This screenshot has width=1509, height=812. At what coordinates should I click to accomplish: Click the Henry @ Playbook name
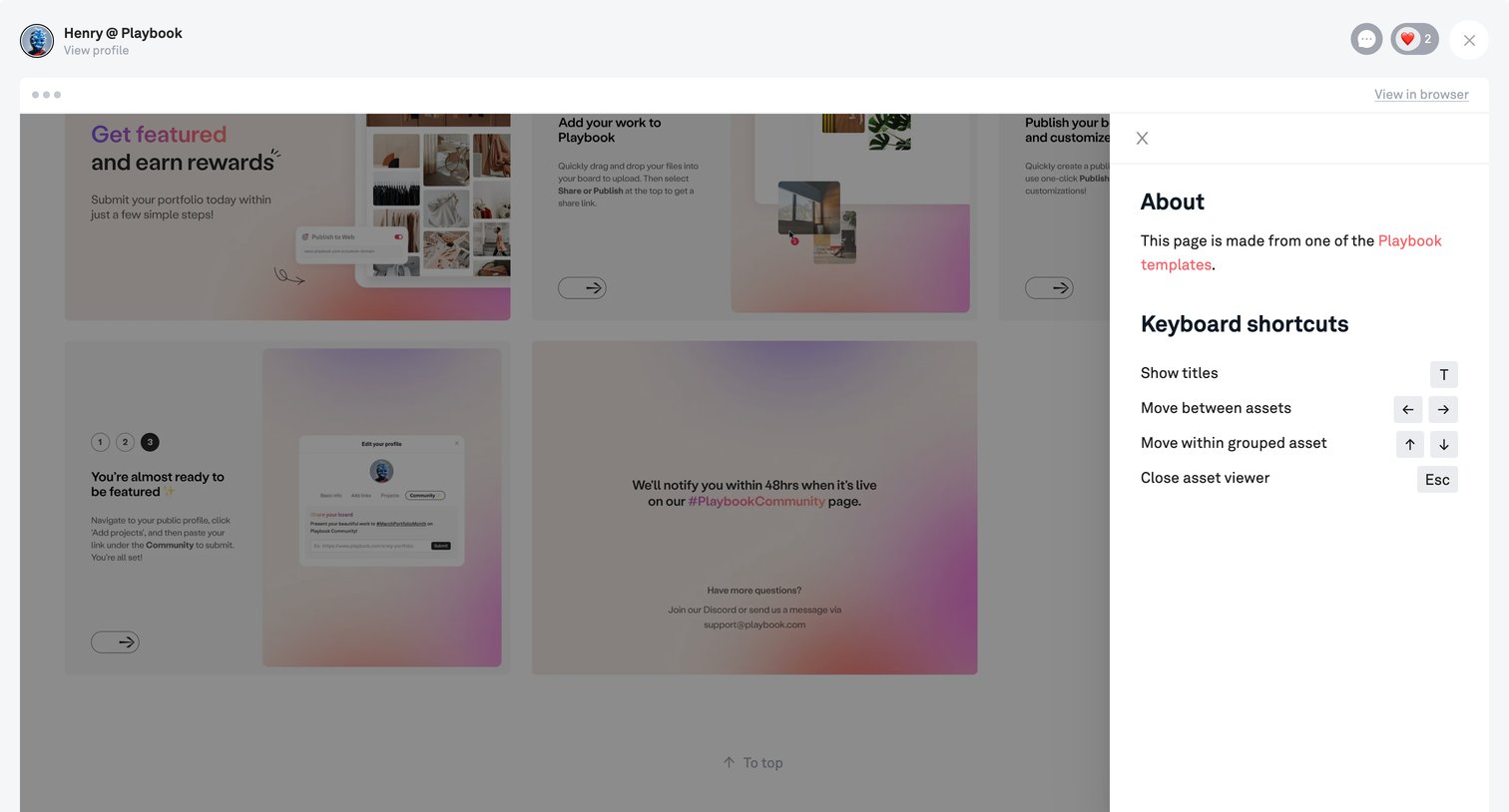coord(123,33)
